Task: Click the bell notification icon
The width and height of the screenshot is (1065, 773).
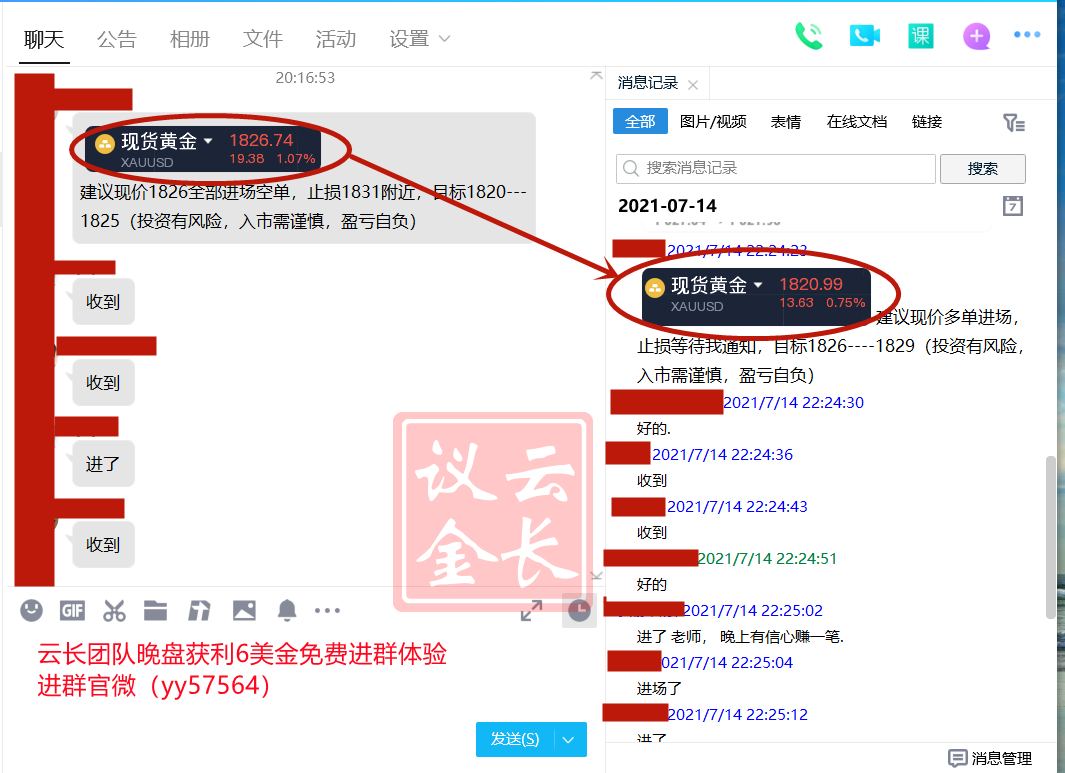Action: pyautogui.click(x=287, y=611)
